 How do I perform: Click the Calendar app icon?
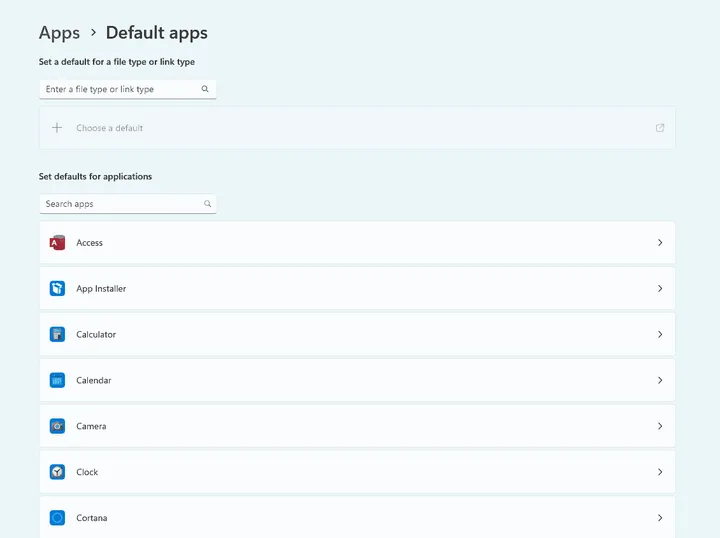click(x=57, y=381)
